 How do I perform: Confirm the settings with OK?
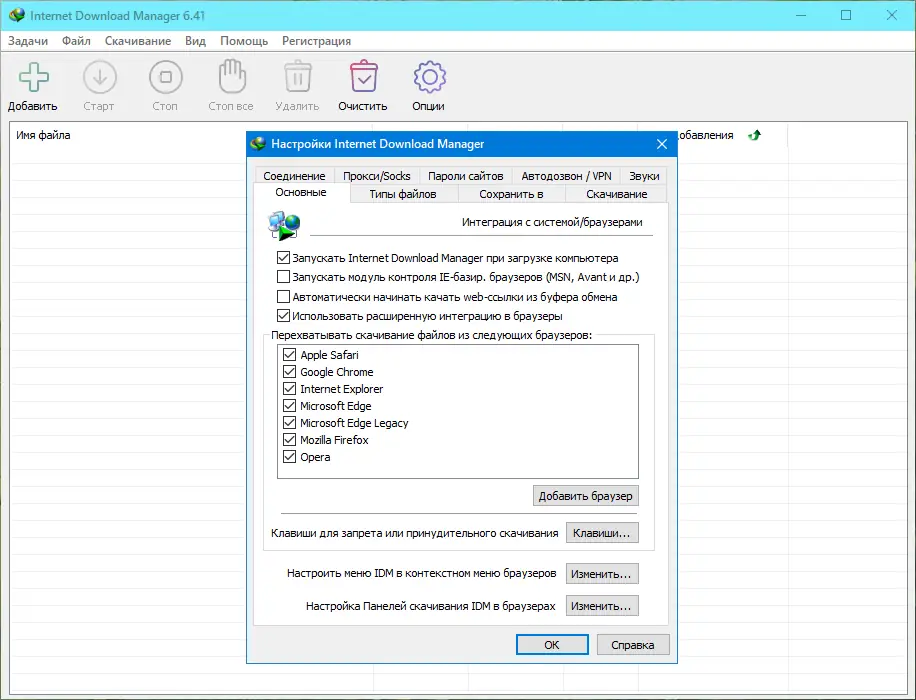pyautogui.click(x=552, y=644)
